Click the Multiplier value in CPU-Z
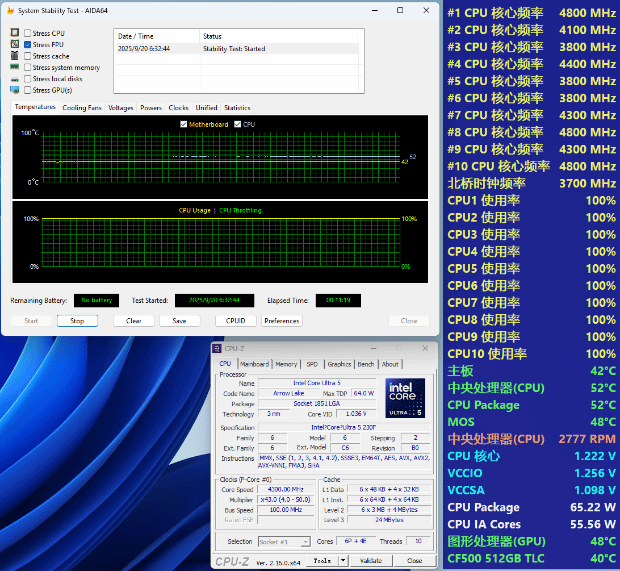The width and height of the screenshot is (620, 571). coord(285,500)
